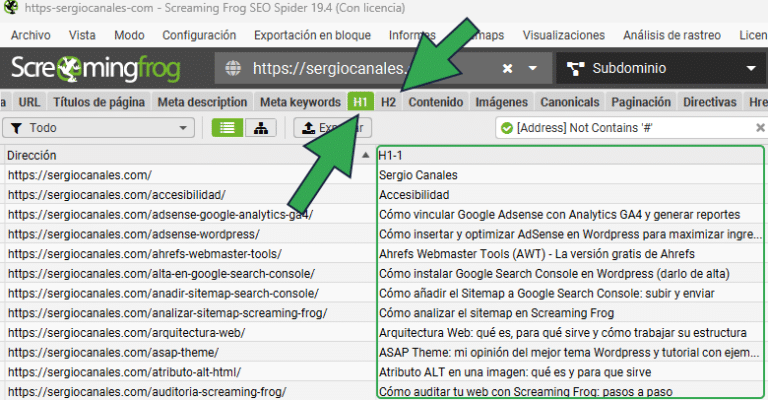Screen dimensions: 768x400
Task: Click the URL address input field
Action: (x=370, y=69)
